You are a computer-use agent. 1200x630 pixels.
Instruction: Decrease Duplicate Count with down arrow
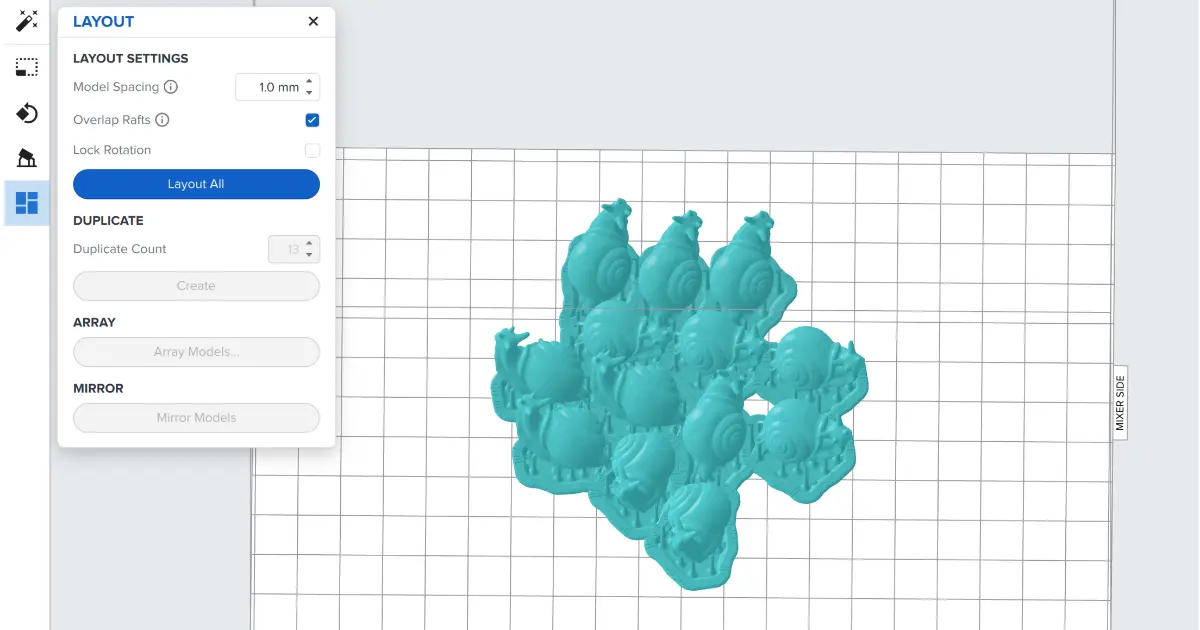pyautogui.click(x=310, y=255)
